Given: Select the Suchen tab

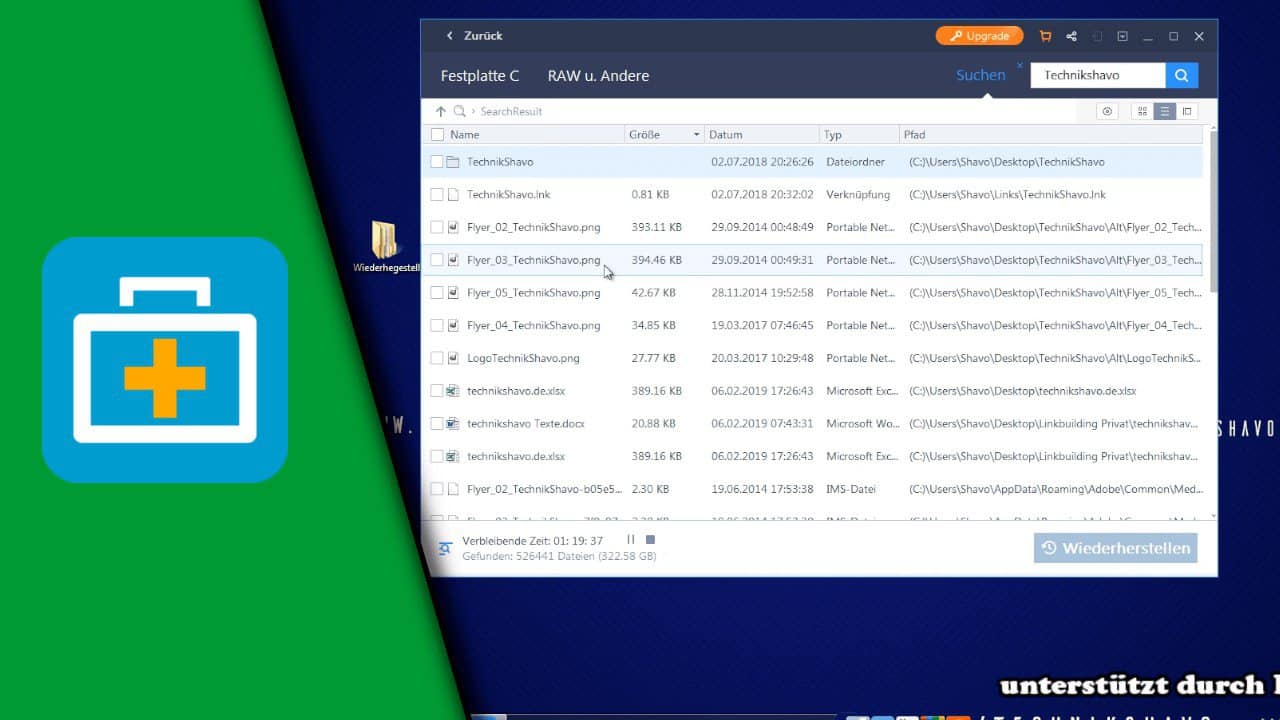Looking at the screenshot, I should click(981, 75).
